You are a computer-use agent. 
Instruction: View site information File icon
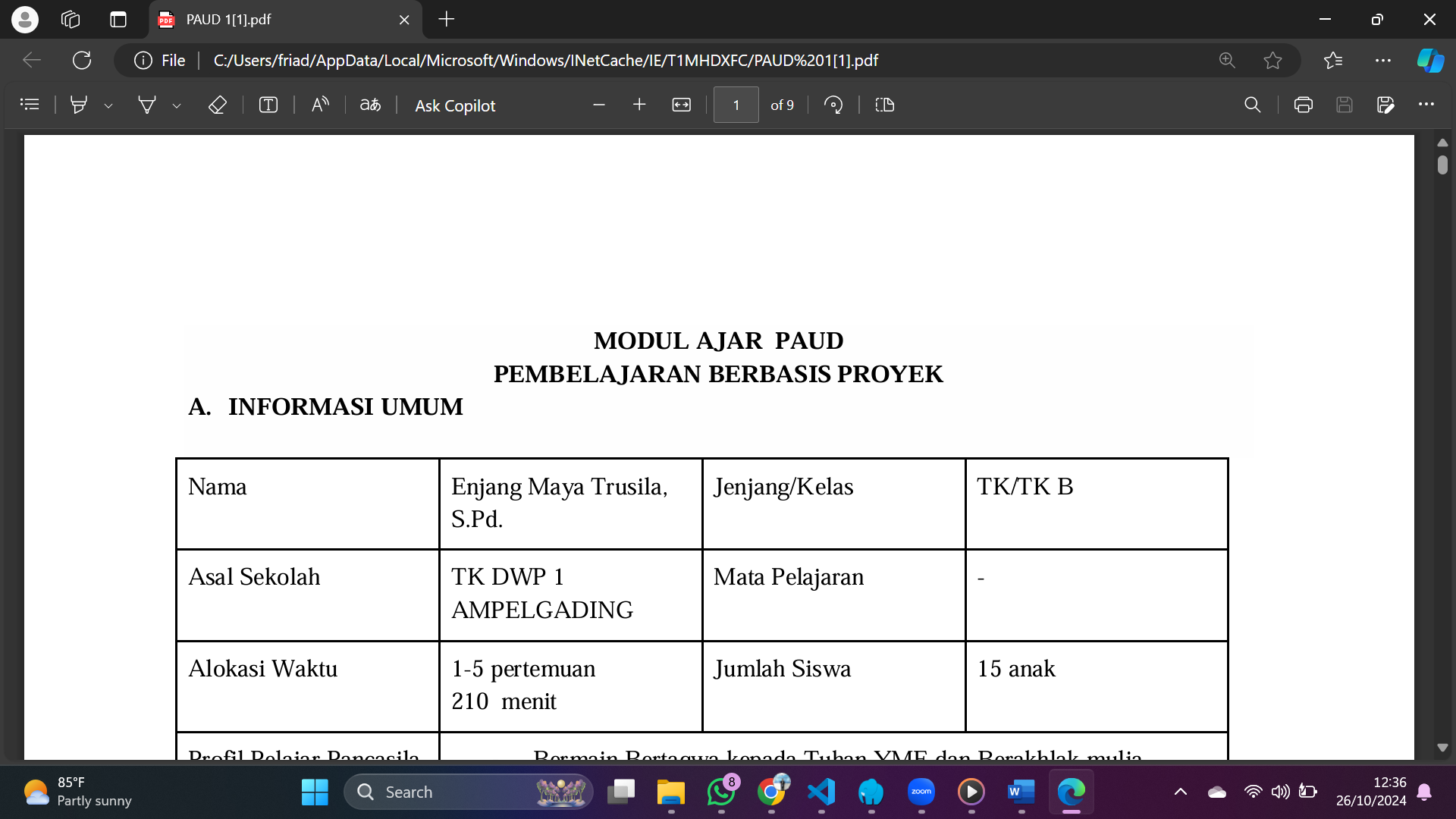coord(160,60)
